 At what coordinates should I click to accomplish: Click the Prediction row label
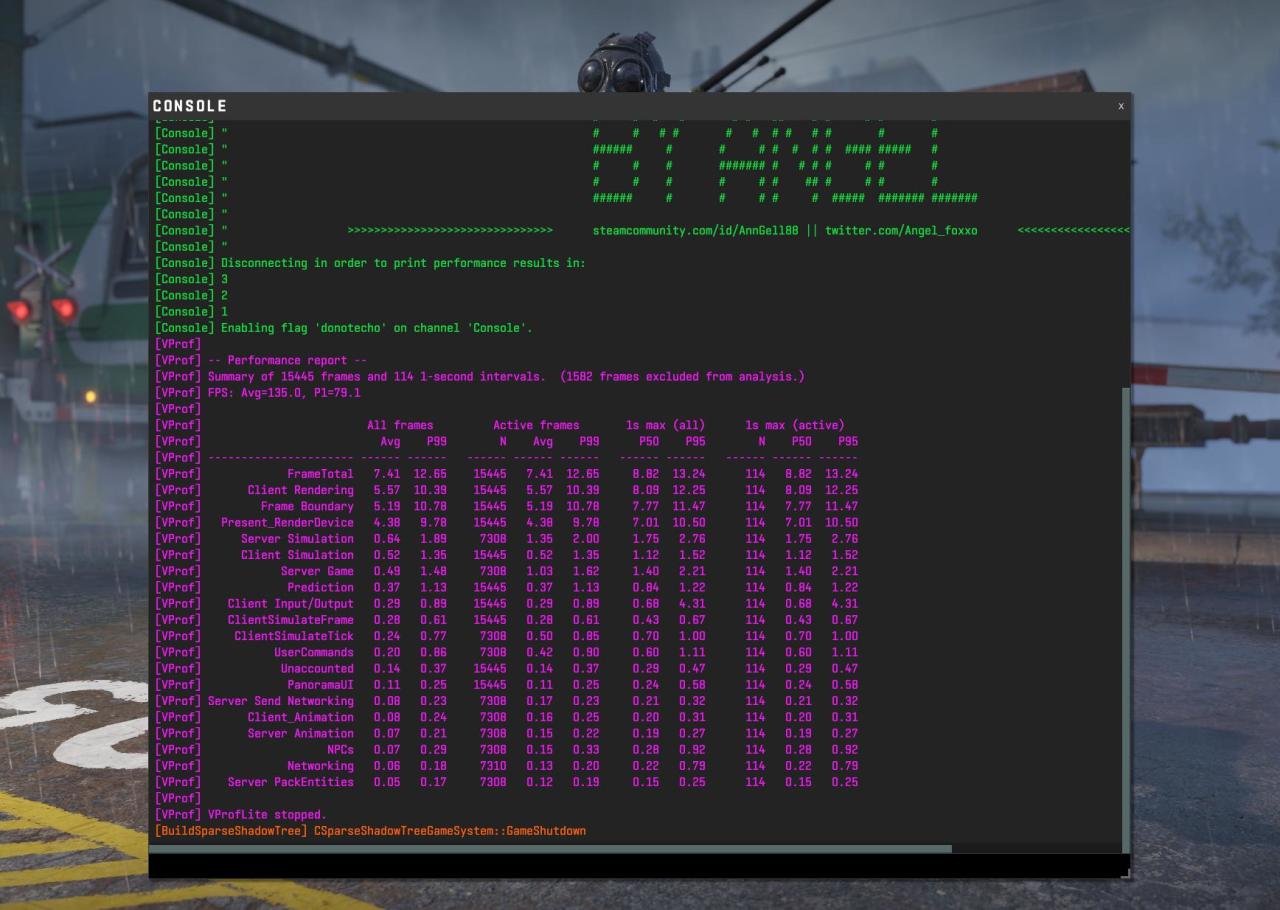(x=320, y=587)
